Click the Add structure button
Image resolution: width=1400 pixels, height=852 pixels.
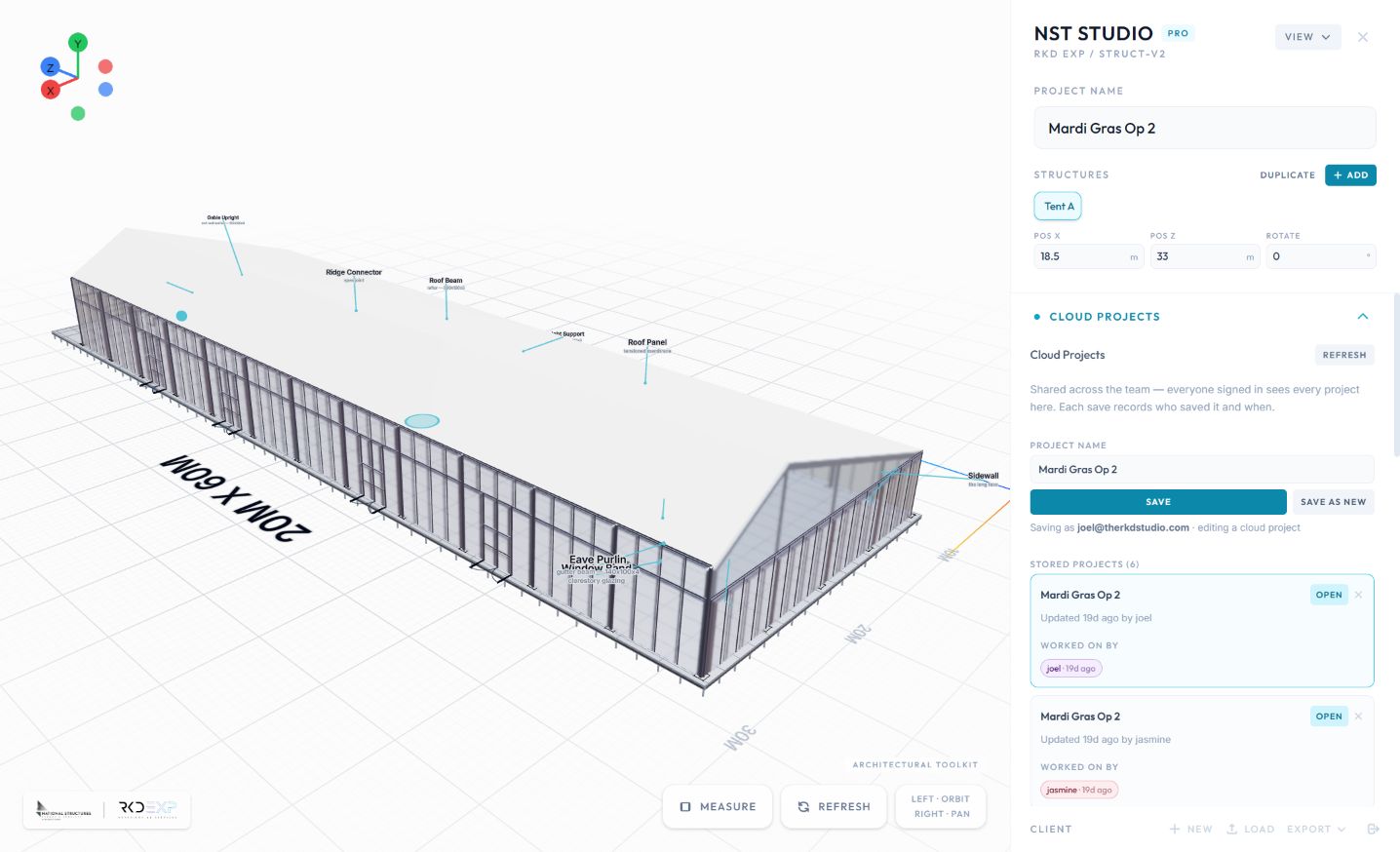coord(1350,175)
